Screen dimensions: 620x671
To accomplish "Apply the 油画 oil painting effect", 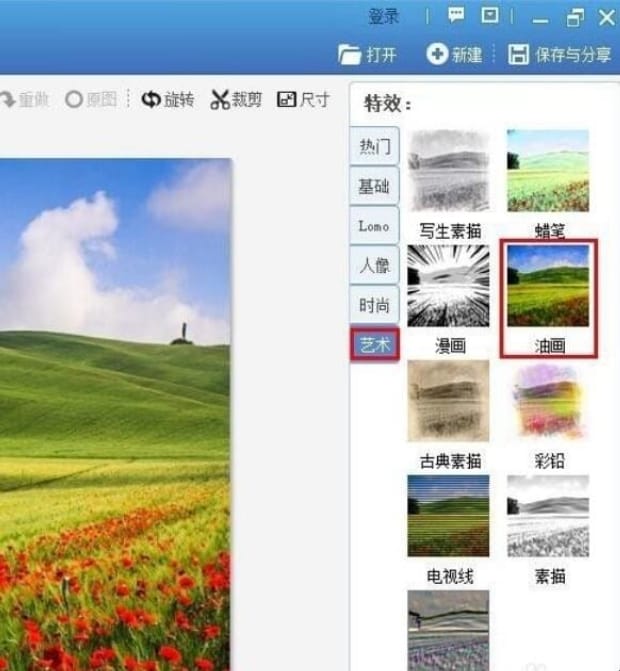I will point(547,287).
